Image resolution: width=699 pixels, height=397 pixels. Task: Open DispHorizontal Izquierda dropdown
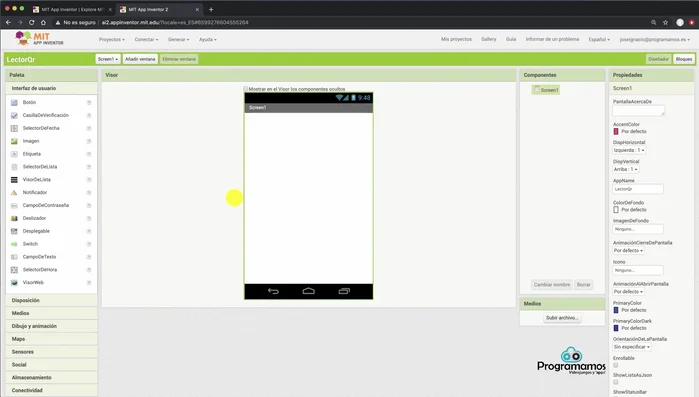tap(629, 150)
